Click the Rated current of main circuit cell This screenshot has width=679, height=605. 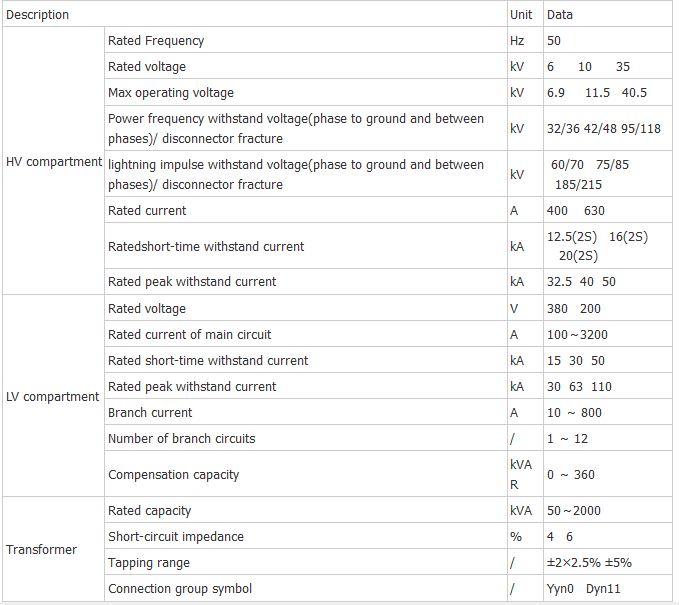click(x=190, y=335)
